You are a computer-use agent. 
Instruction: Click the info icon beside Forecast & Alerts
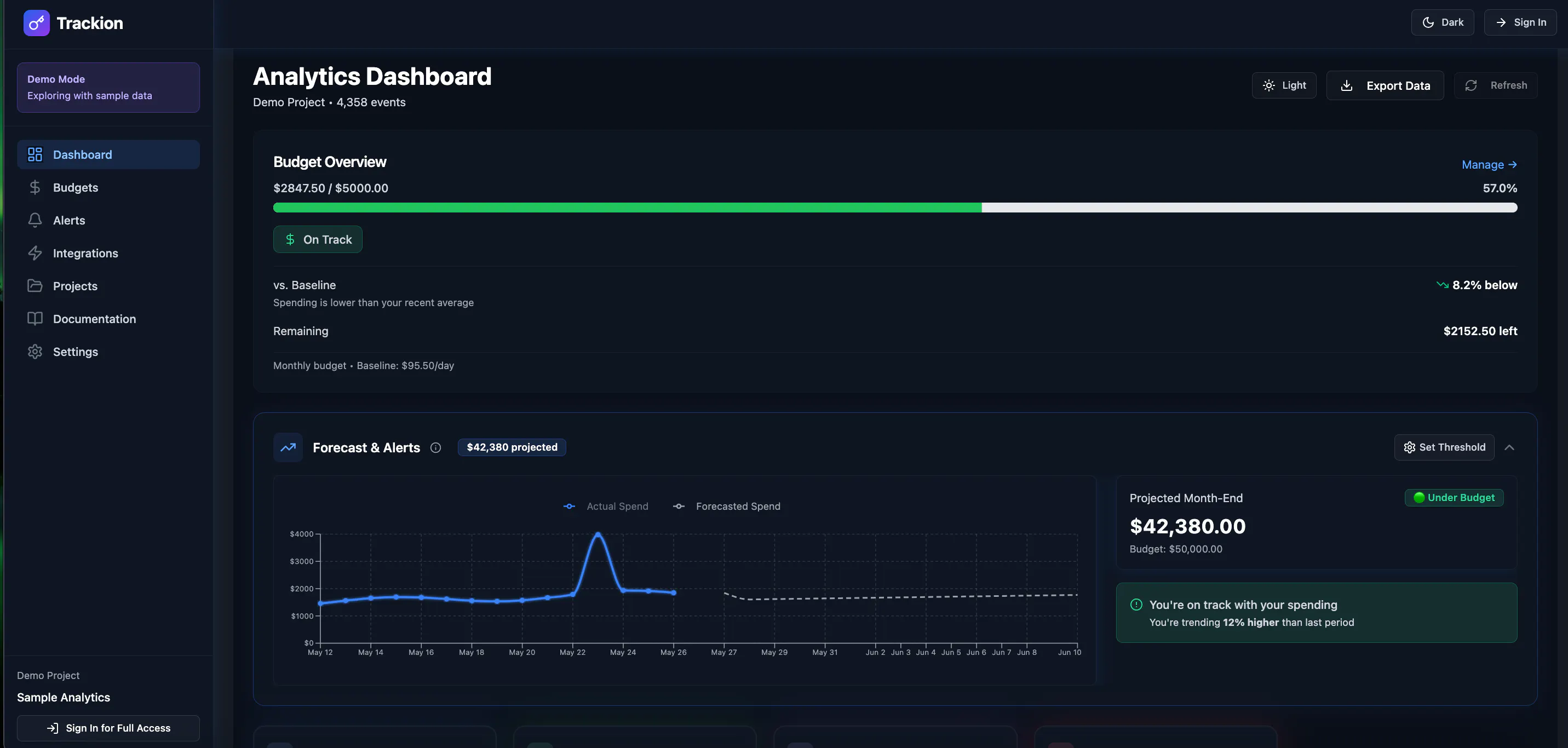pos(435,448)
